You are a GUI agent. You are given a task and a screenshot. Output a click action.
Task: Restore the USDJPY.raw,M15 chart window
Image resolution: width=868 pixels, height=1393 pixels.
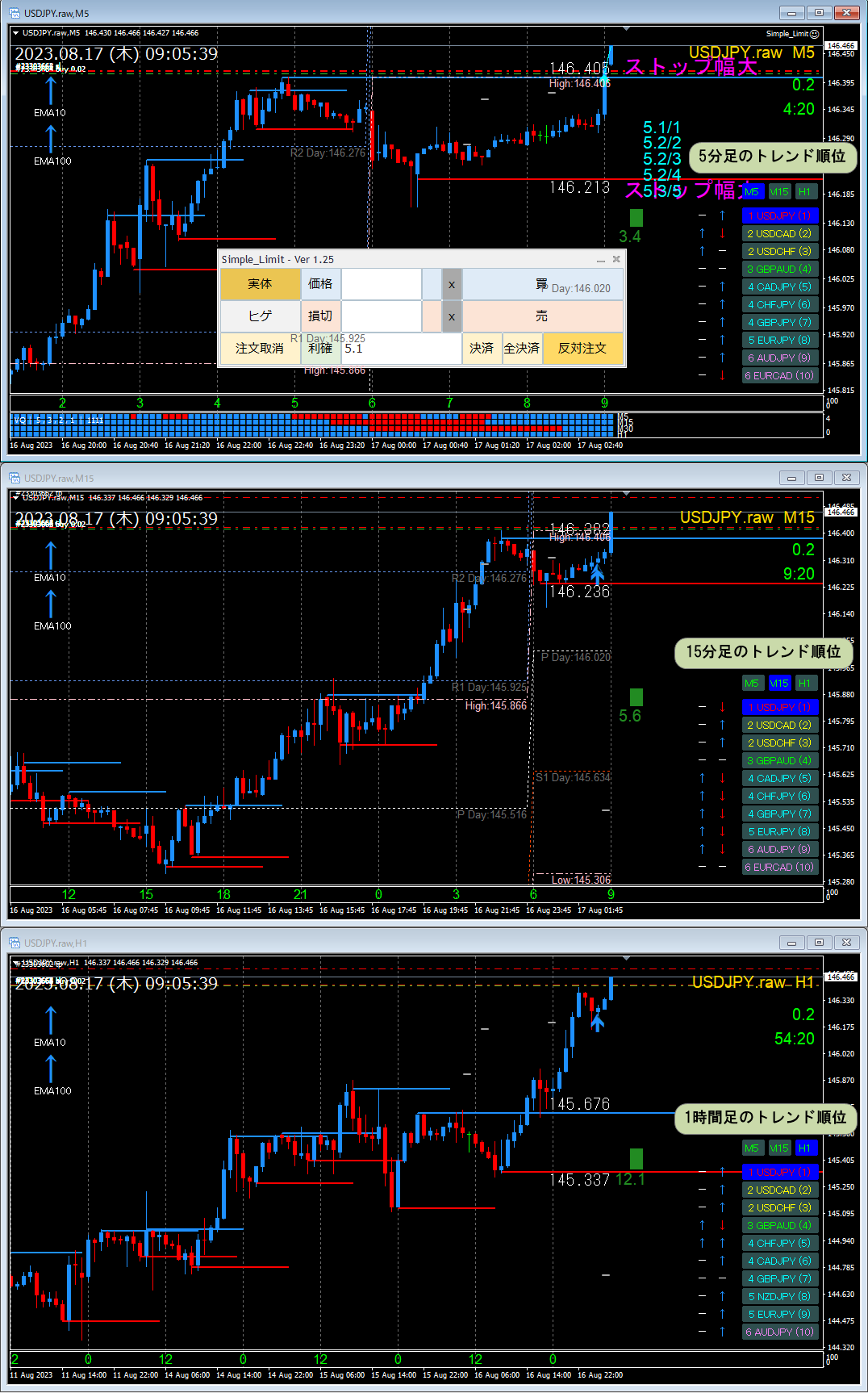(x=819, y=478)
